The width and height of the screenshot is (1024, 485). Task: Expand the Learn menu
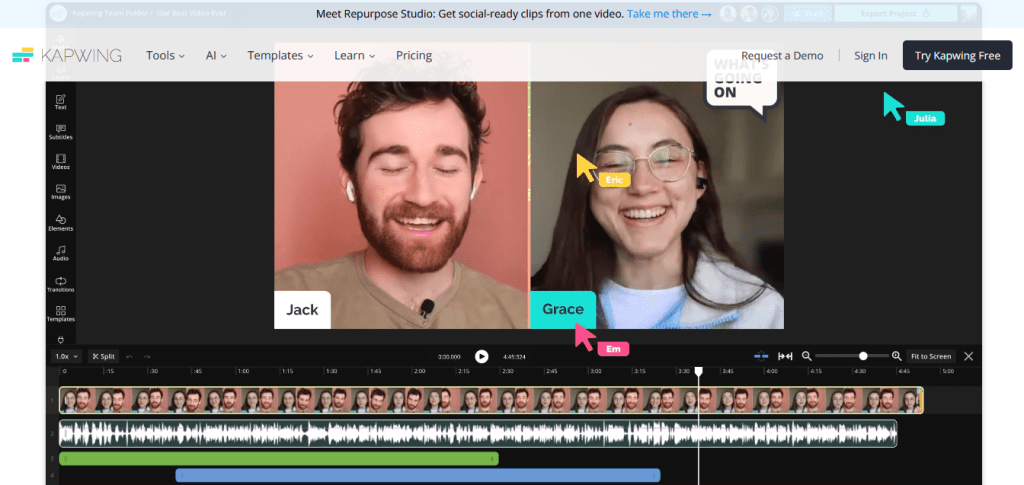355,55
